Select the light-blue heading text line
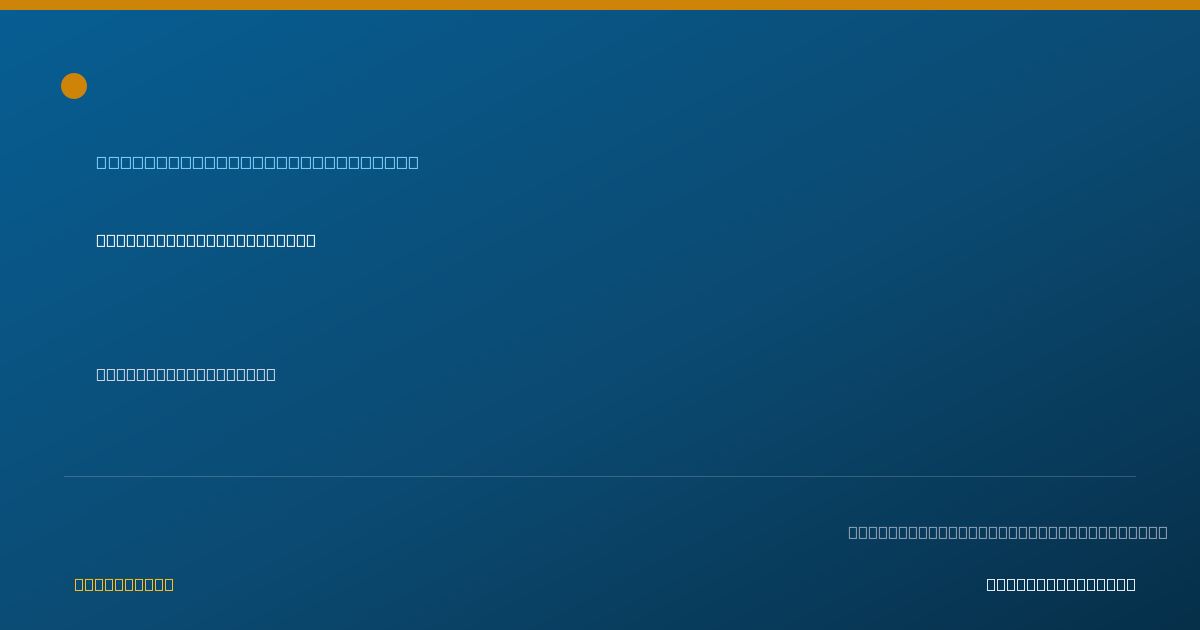 (x=257, y=162)
